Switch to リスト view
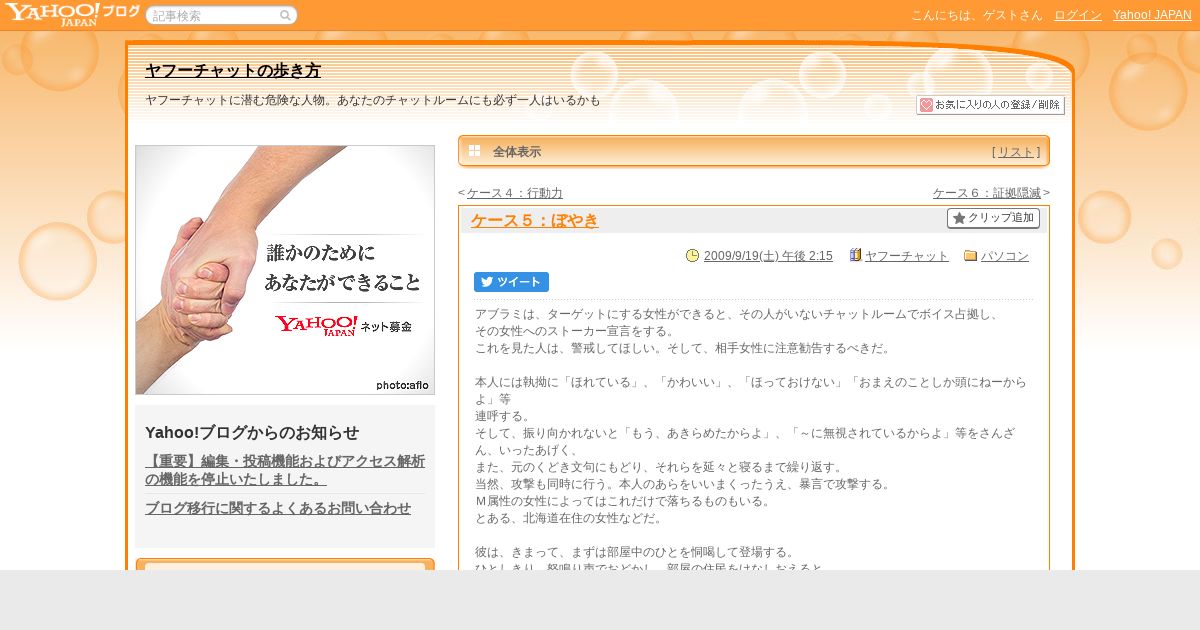 [1016, 152]
